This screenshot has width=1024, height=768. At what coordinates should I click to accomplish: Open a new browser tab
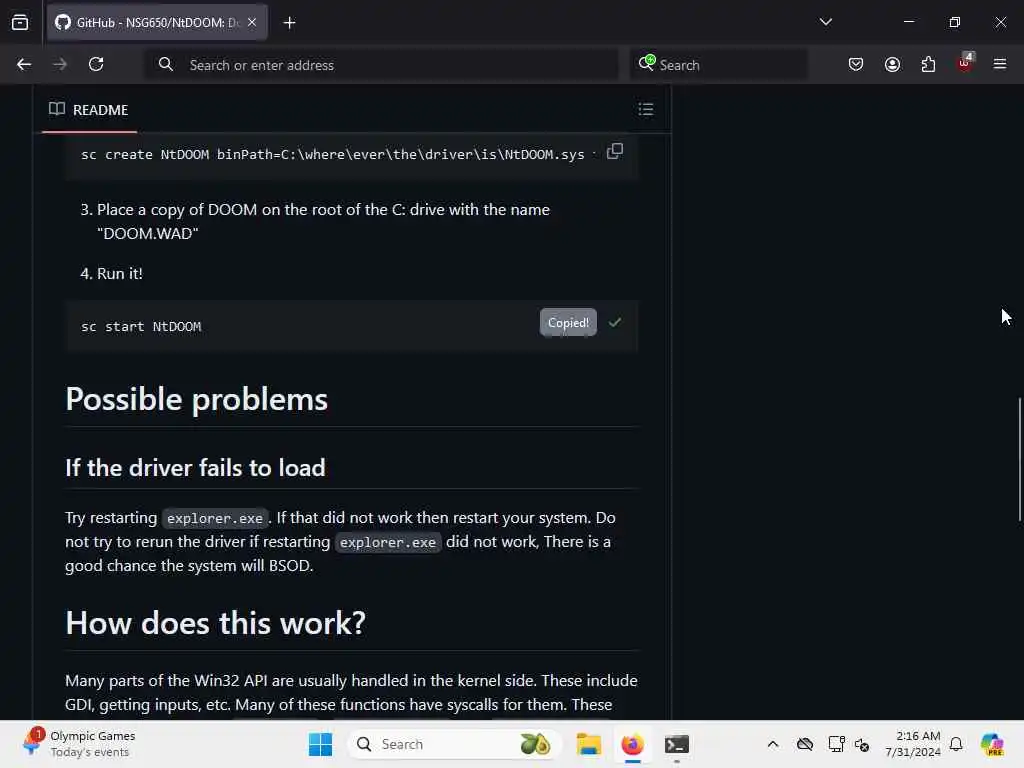point(289,23)
